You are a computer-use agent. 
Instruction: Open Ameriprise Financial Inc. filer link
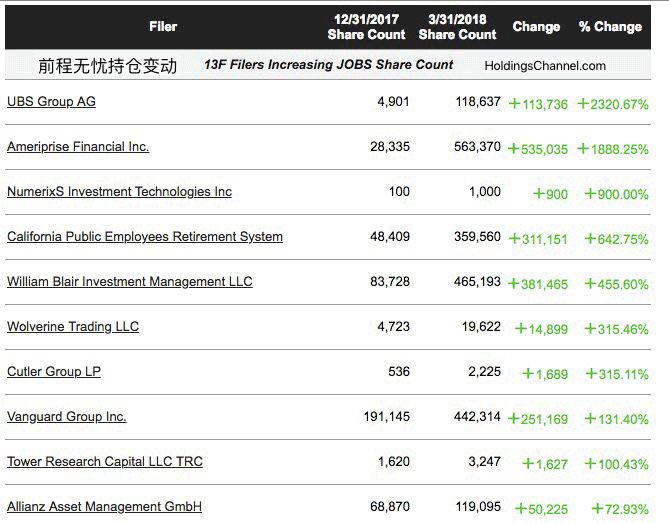click(78, 147)
